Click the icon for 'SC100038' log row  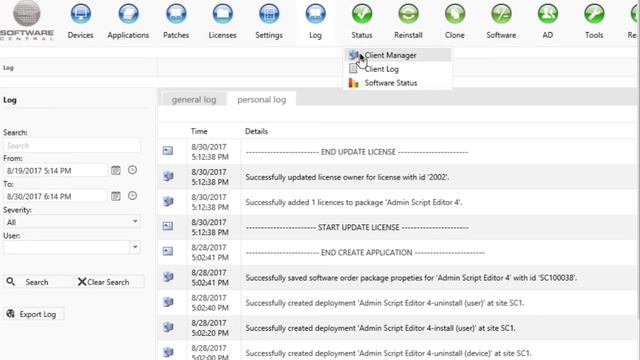click(168, 277)
